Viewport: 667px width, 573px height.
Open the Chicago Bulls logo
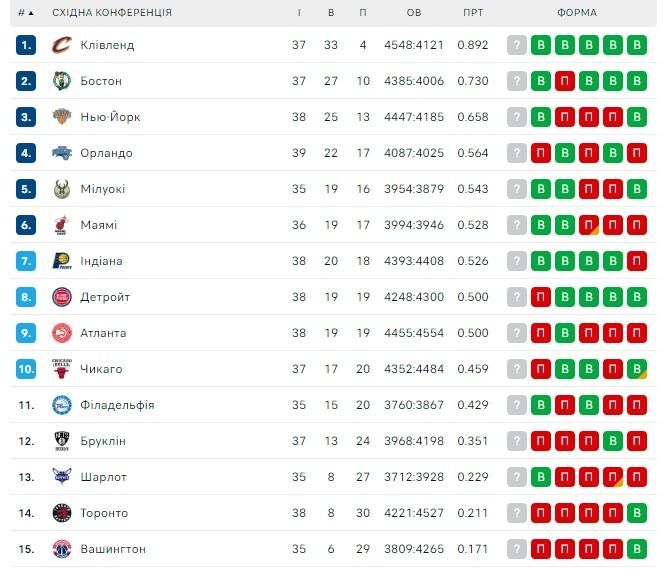click(x=62, y=369)
